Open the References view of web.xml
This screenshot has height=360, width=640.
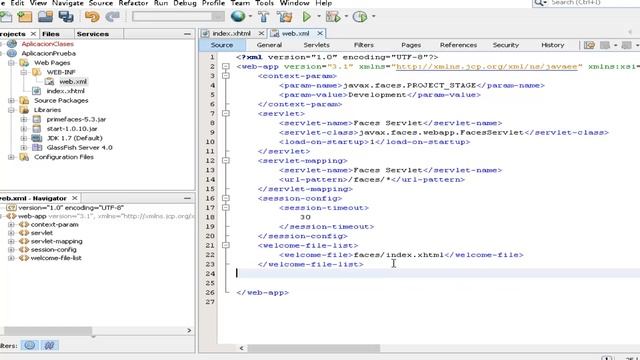(x=458, y=45)
